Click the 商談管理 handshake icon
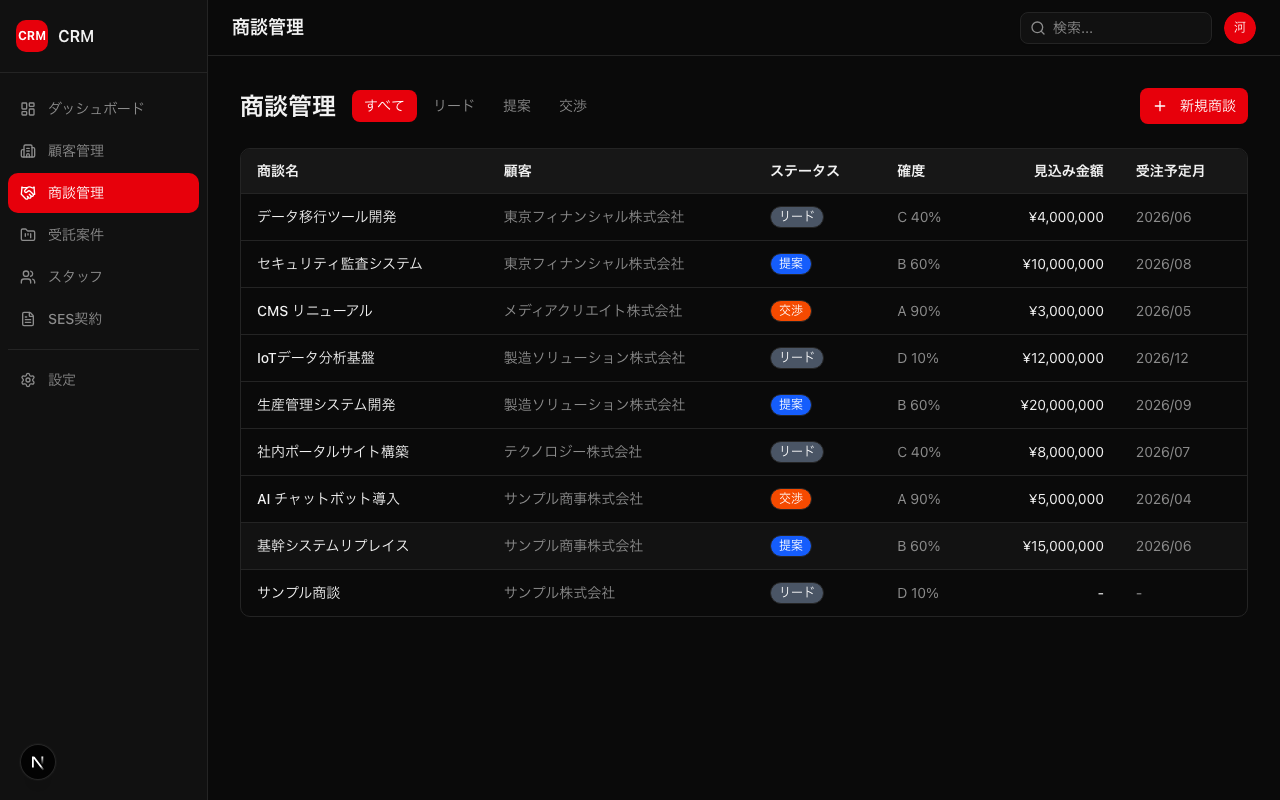This screenshot has width=1280, height=800. pos(28,193)
